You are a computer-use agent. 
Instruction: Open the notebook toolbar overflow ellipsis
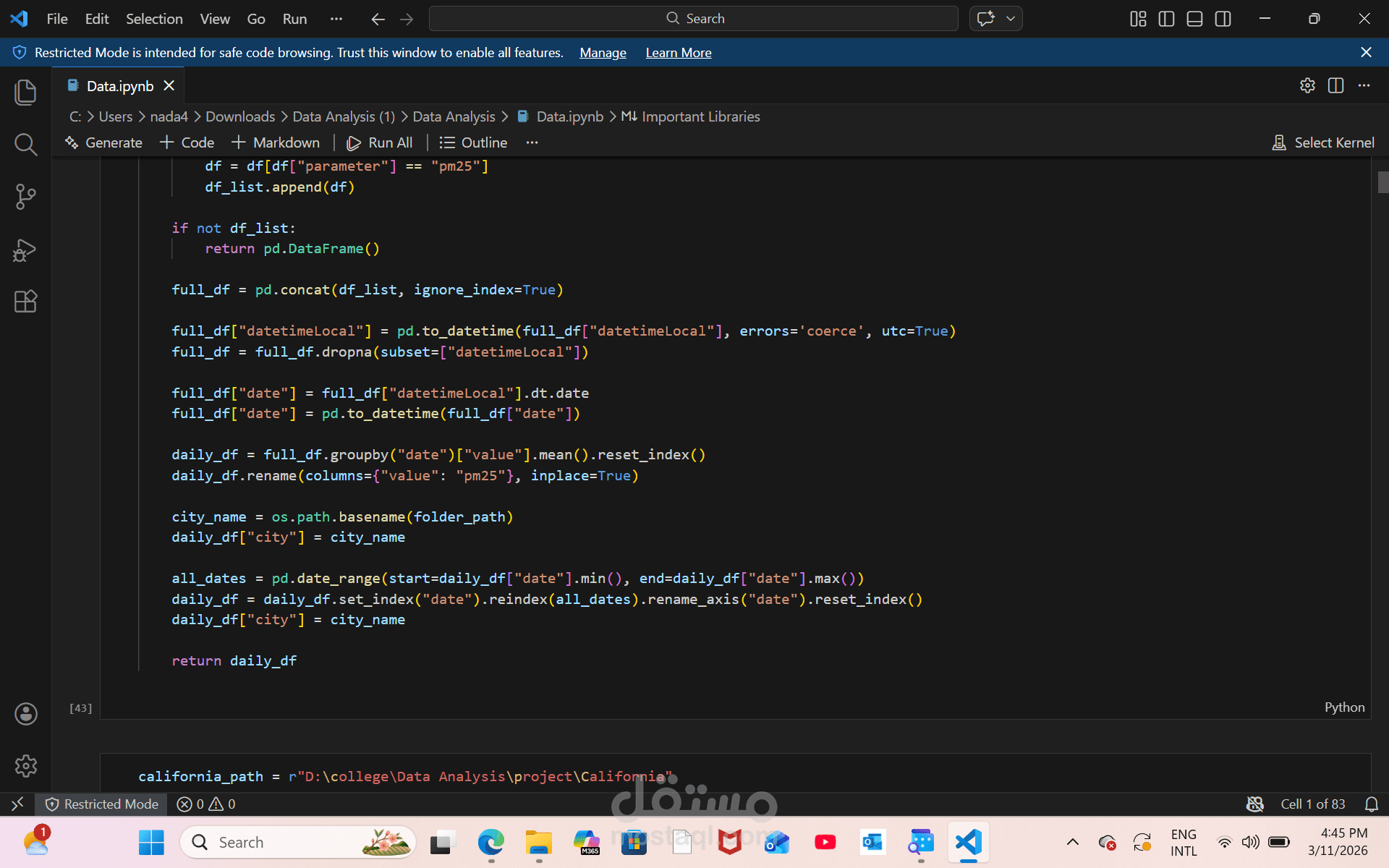(532, 142)
